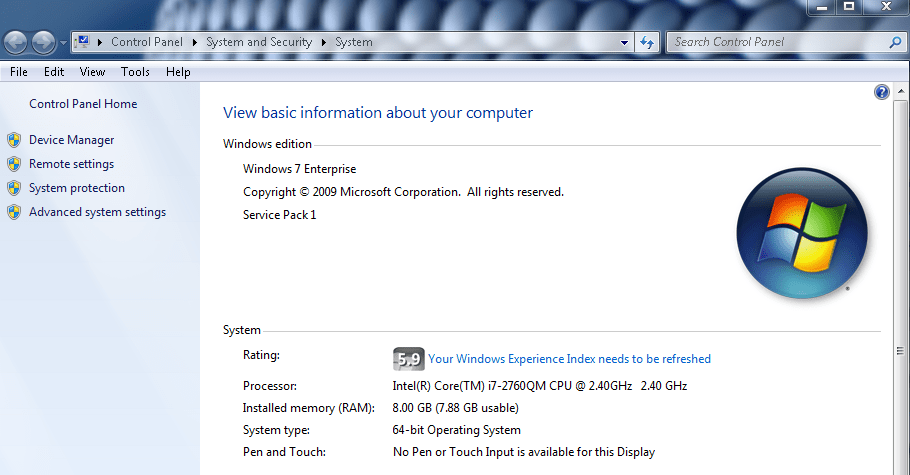Select Control Panel in the address breadcrumb
The width and height of the screenshot is (910, 475).
pos(147,42)
